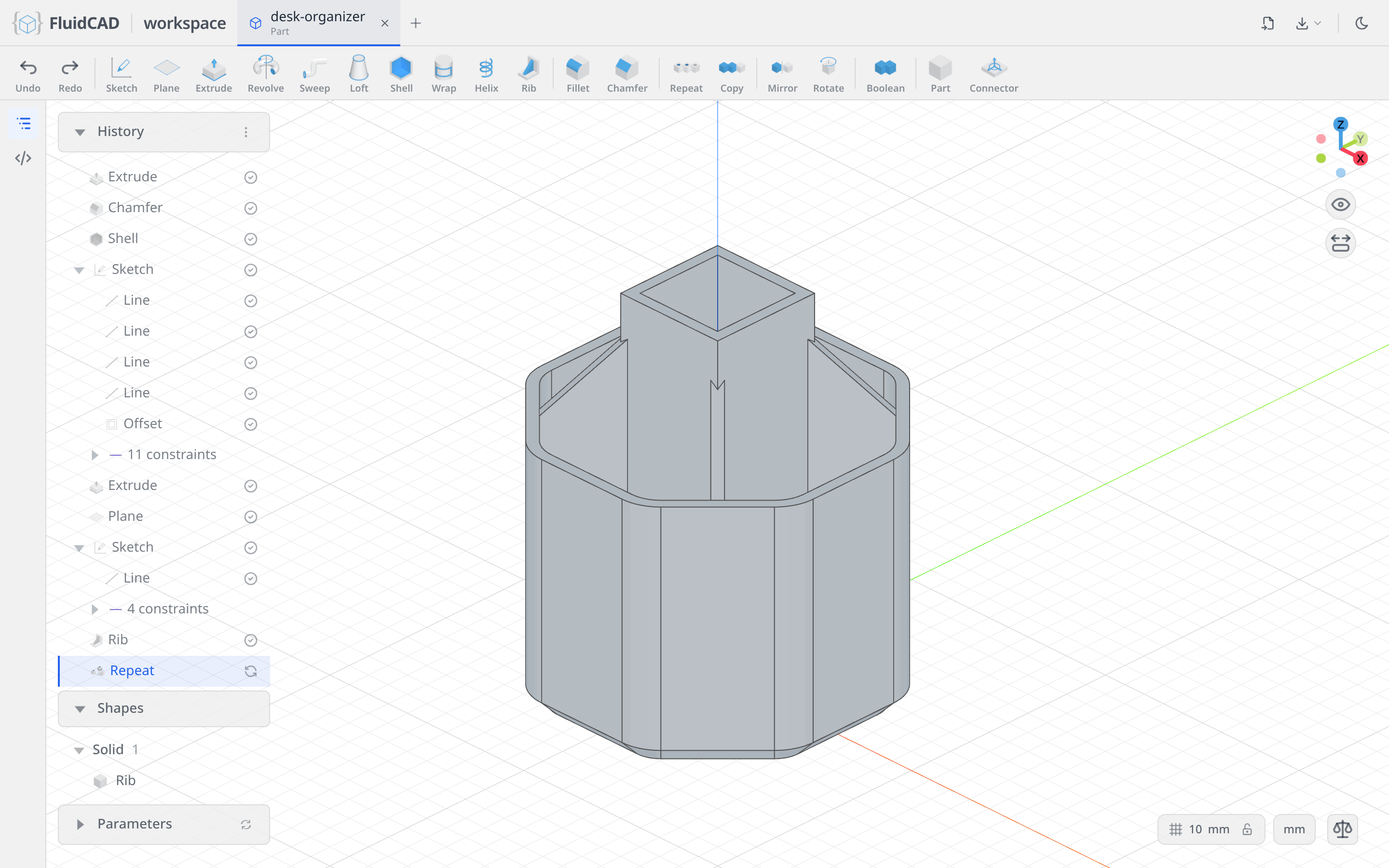Open the mm units button
The image size is (1389, 868).
coord(1294,829)
